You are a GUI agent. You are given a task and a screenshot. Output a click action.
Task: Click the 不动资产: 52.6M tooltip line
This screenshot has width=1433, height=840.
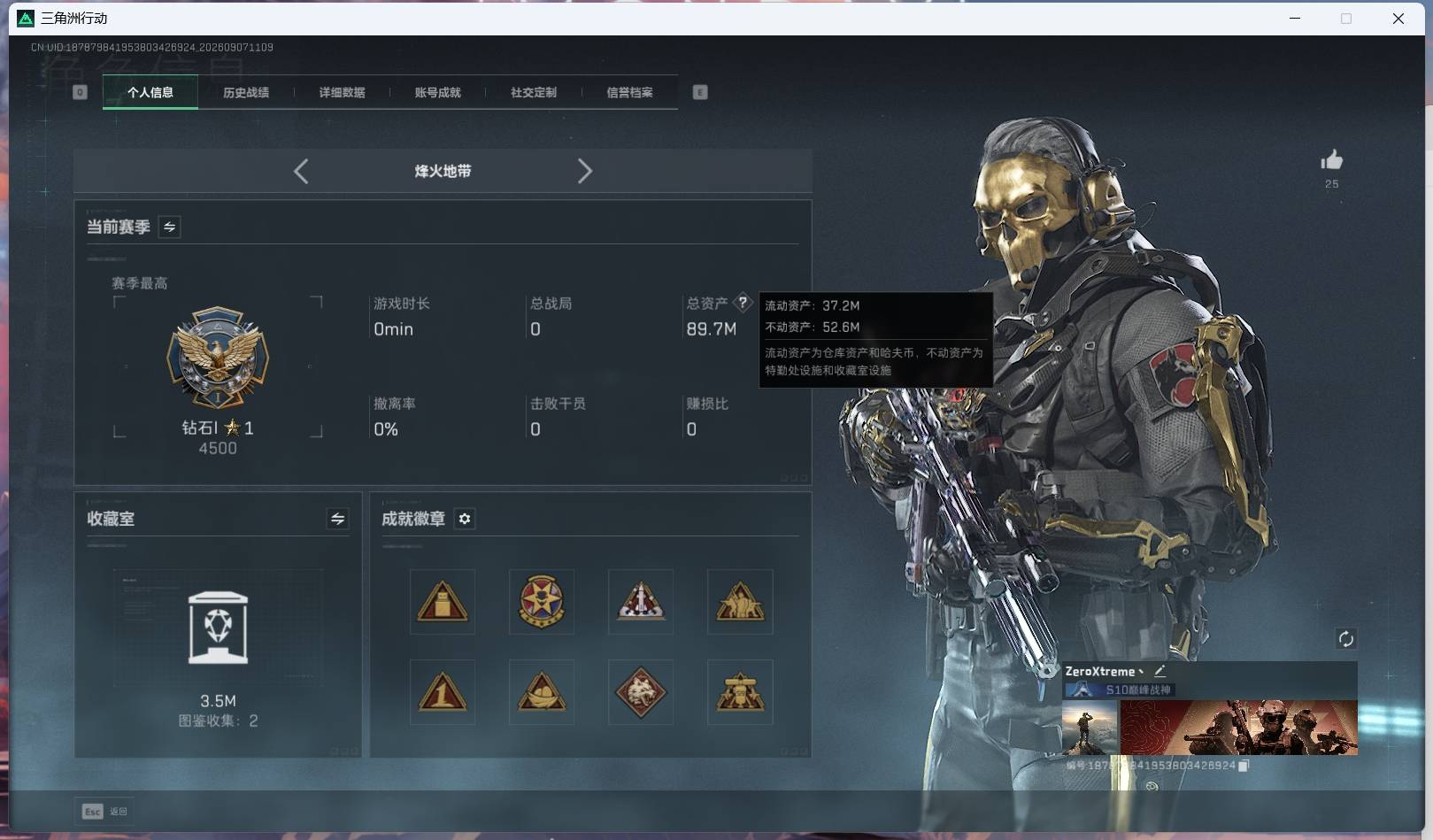tap(813, 328)
